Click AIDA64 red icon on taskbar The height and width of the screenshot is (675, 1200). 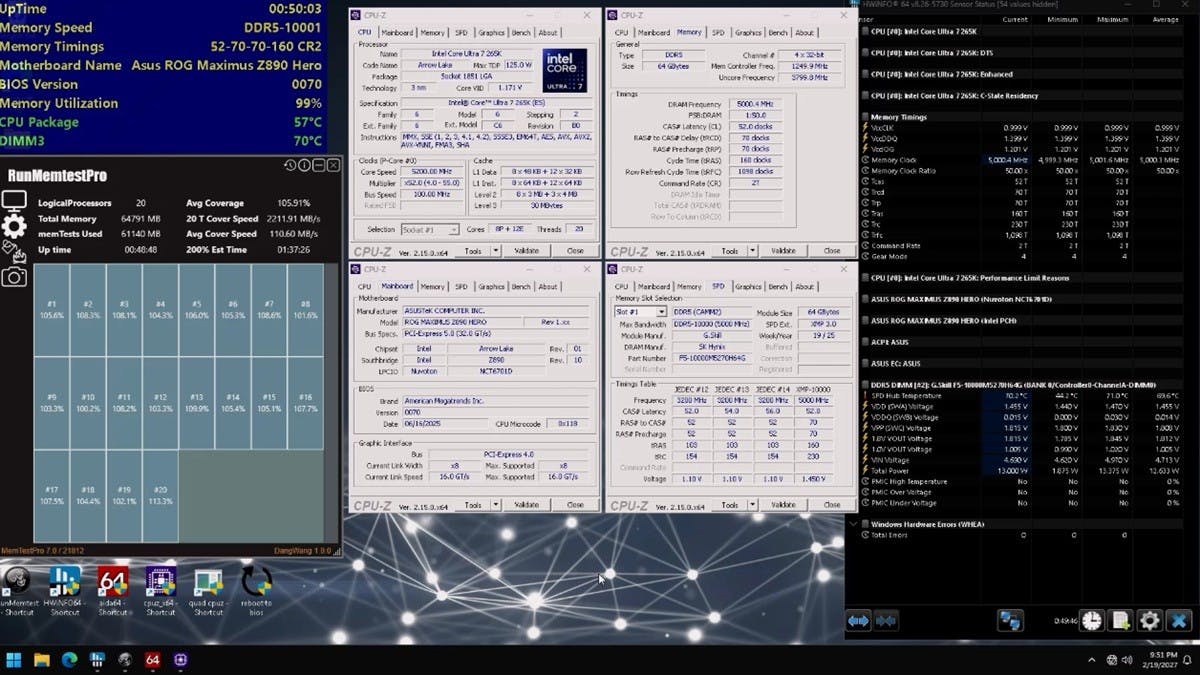(x=153, y=660)
